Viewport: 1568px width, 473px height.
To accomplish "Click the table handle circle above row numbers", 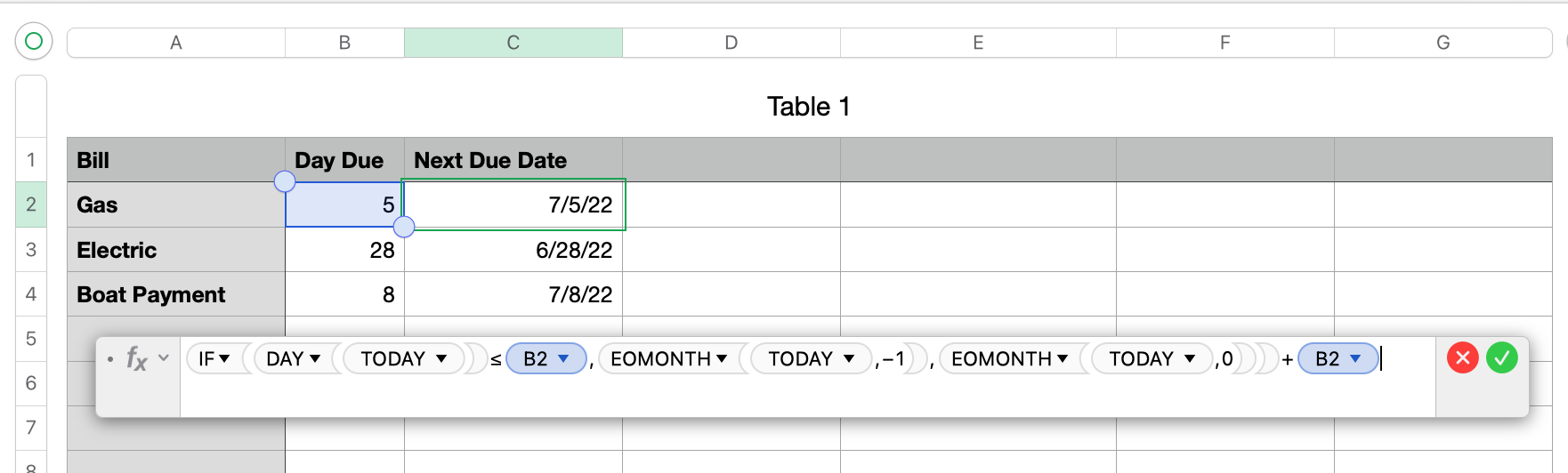I will pos(34,41).
